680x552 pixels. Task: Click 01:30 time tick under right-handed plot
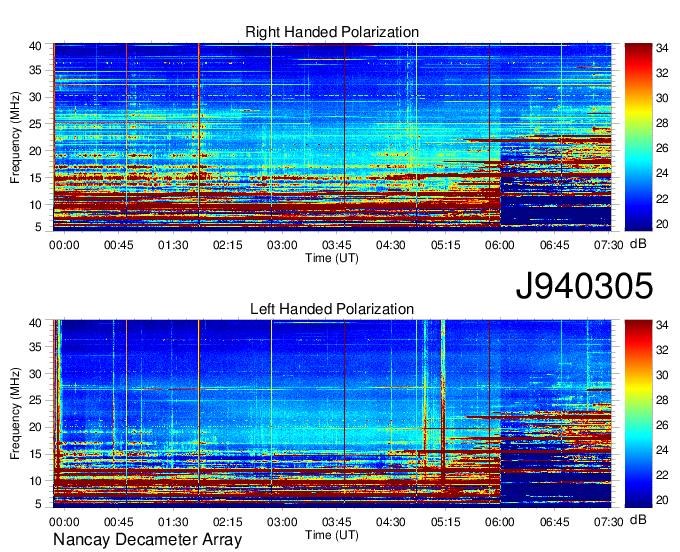(x=173, y=245)
